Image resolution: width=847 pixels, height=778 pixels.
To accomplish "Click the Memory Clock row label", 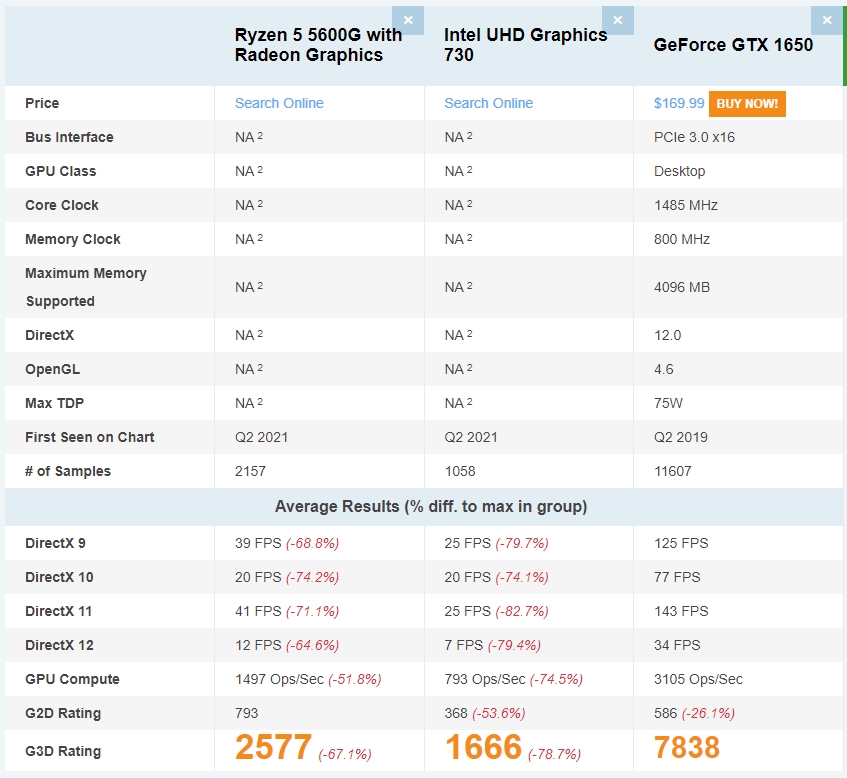I will click(x=72, y=239).
